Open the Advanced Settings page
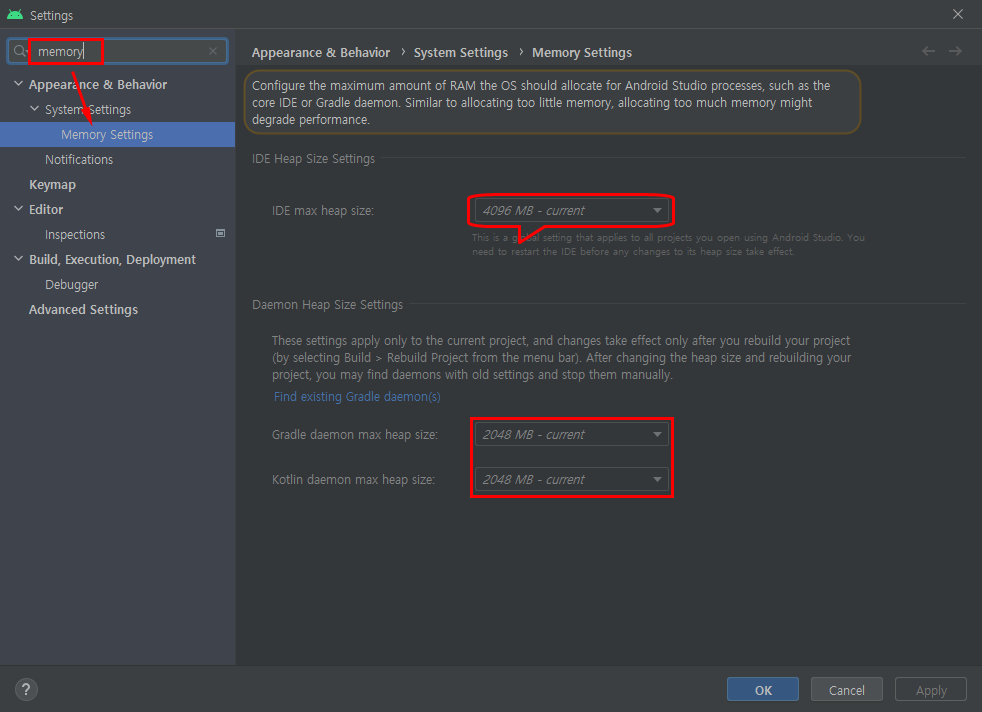 coord(83,309)
